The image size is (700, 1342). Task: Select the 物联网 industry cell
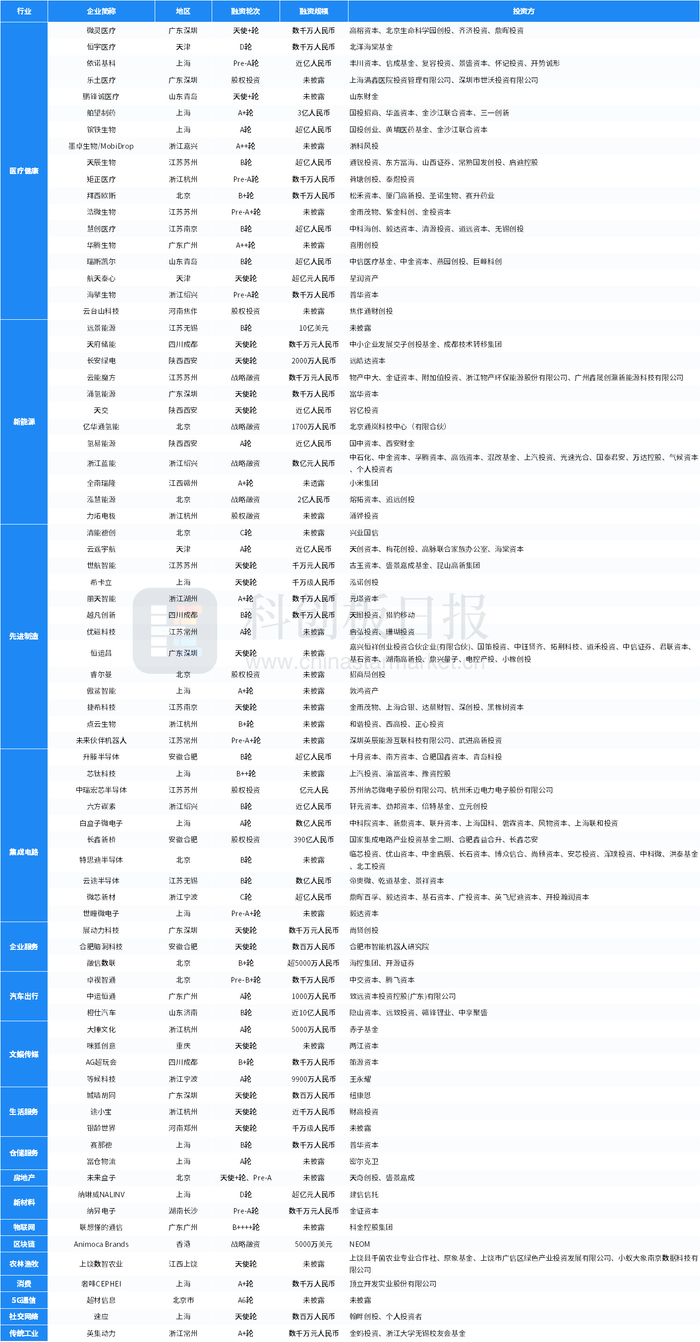24,1225
